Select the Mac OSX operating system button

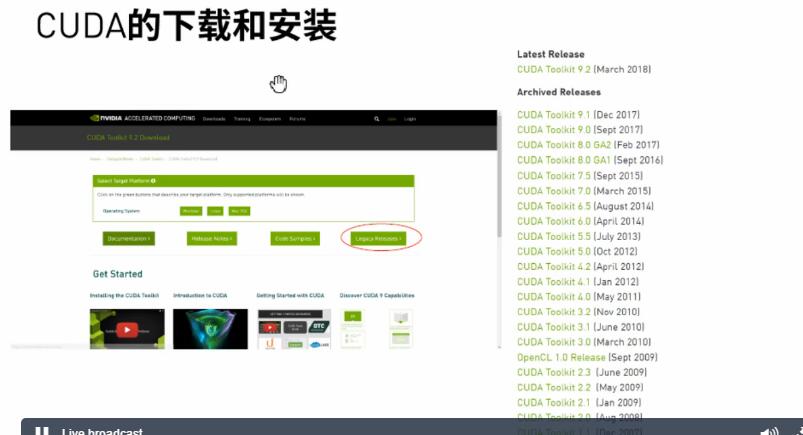click(239, 211)
